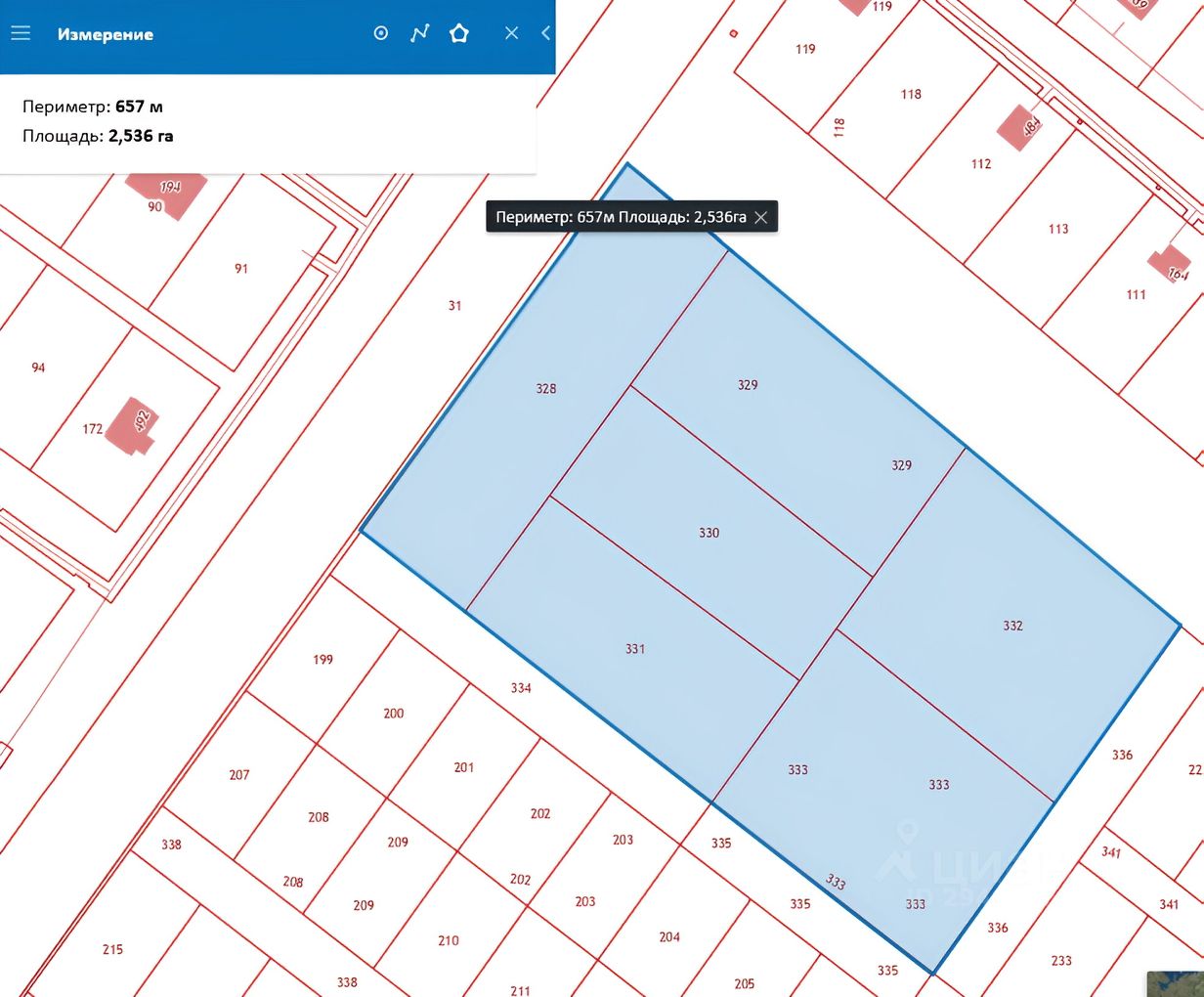Click parcel 211 label
1204x997 pixels.
520,991
